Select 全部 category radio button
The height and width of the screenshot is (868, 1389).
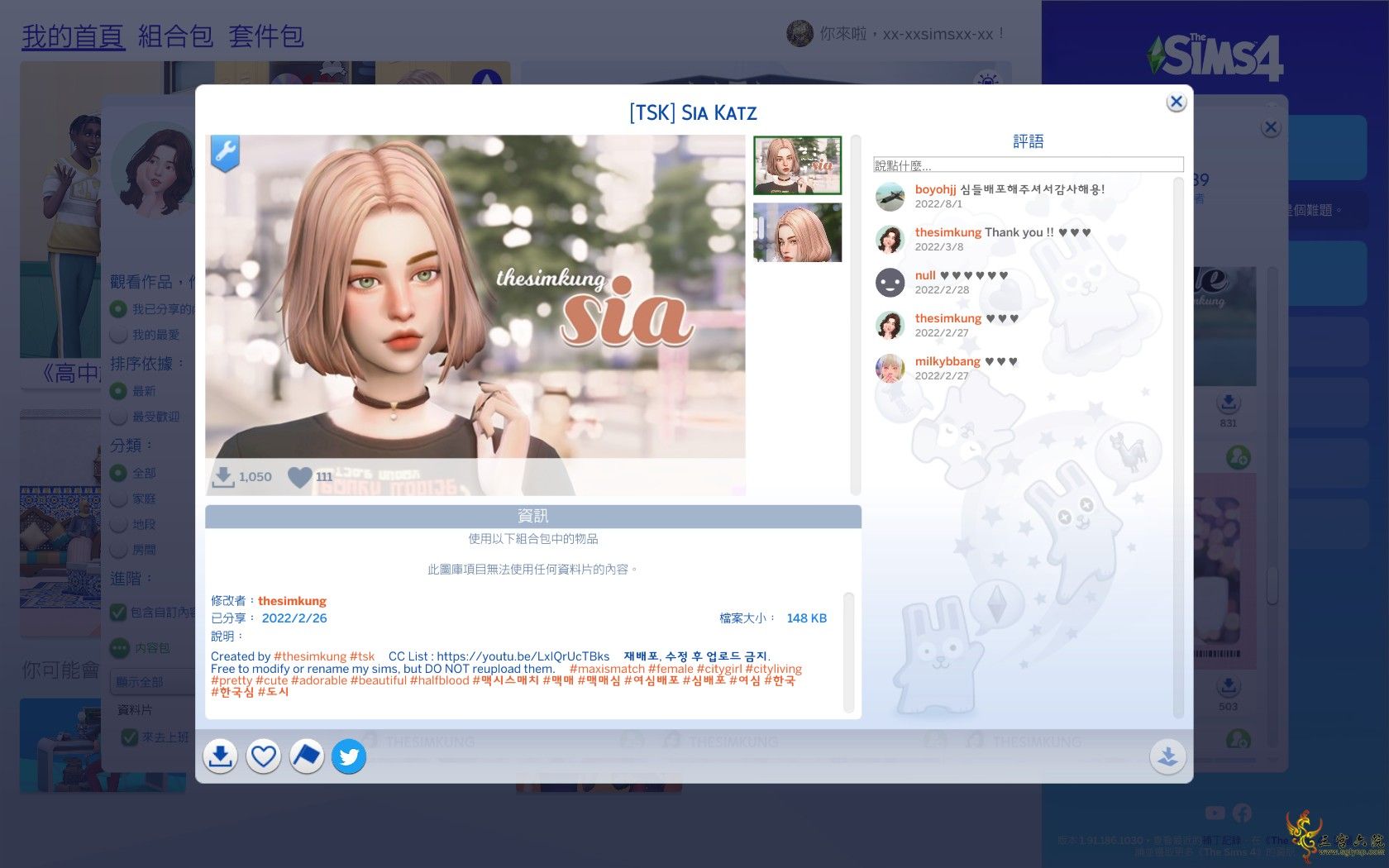pos(119,474)
